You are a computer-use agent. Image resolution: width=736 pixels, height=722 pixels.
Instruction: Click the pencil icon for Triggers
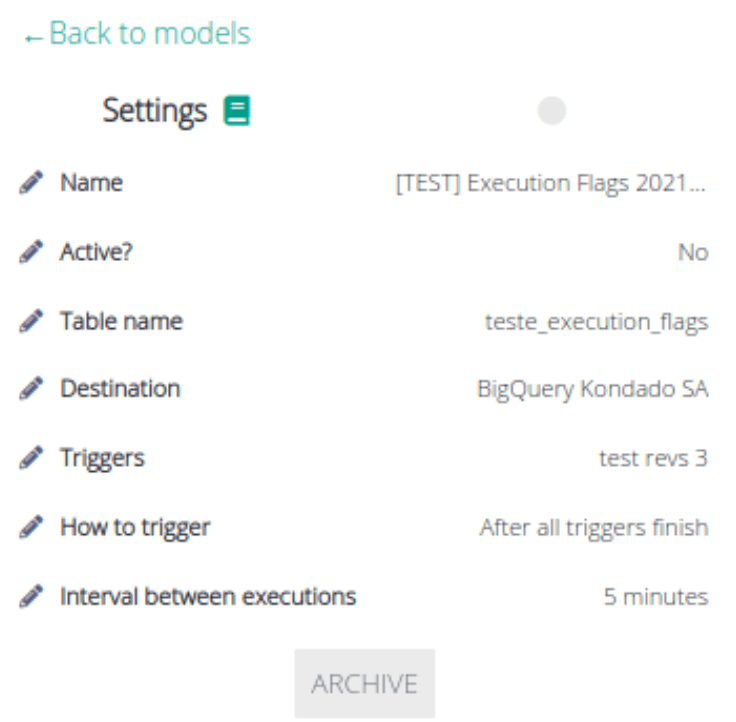(31, 459)
